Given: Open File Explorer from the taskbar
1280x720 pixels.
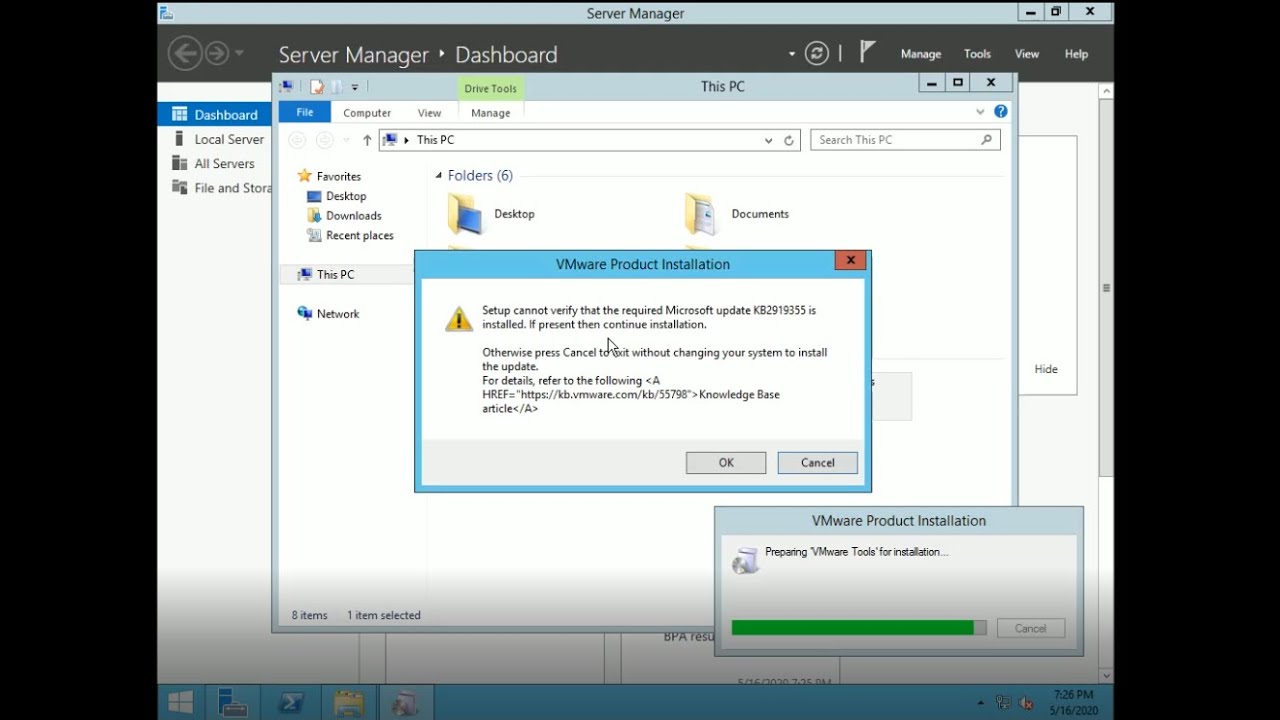Looking at the screenshot, I should [x=349, y=703].
